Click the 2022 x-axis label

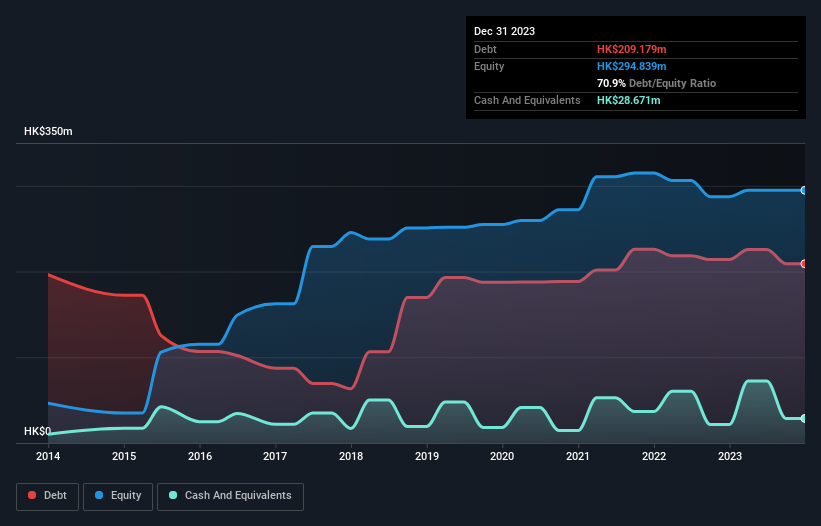pyautogui.click(x=654, y=456)
